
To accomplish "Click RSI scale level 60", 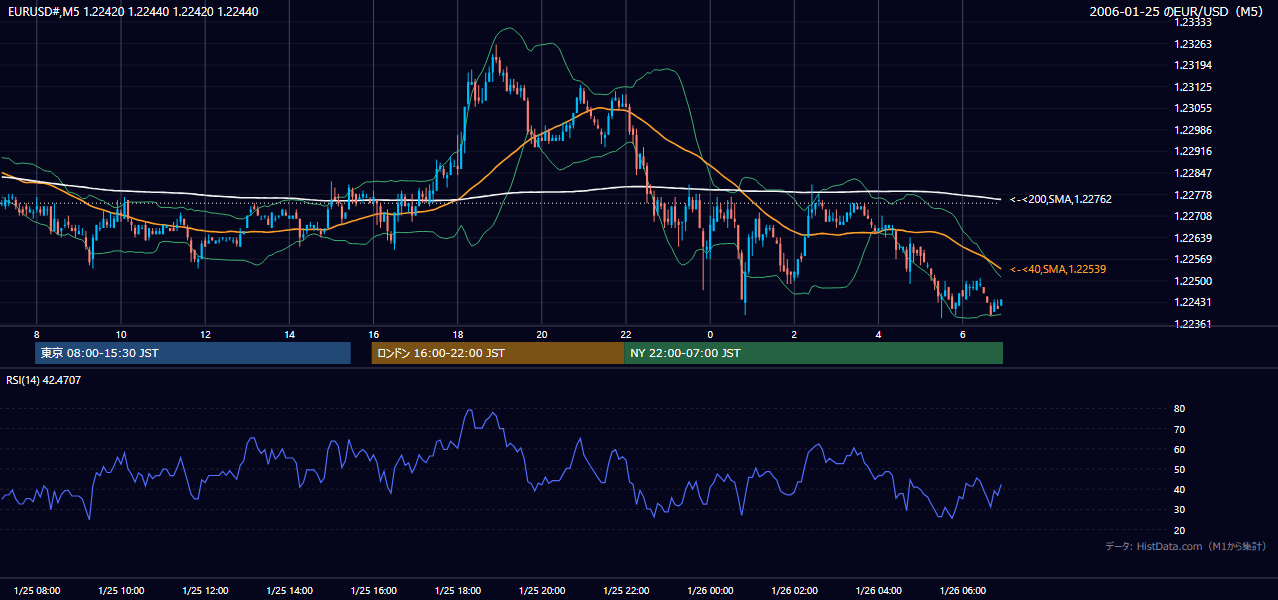I will 1179,449.
